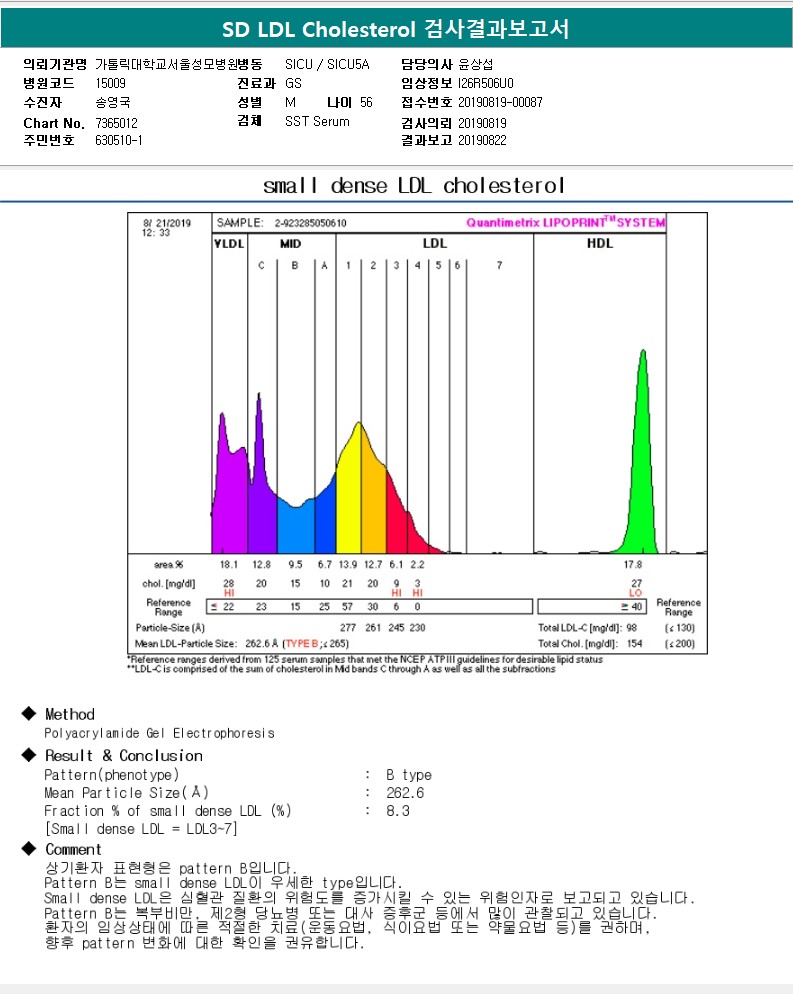Click receipt number '20190819-00087'
Image resolution: width=793 pixels, height=994 pixels.
[500, 102]
